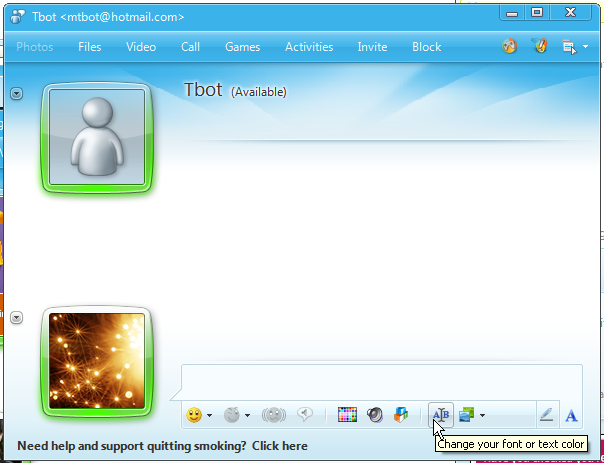Select Activities in the top menu
Viewport: 604px width, 463px height.
pos(309,47)
